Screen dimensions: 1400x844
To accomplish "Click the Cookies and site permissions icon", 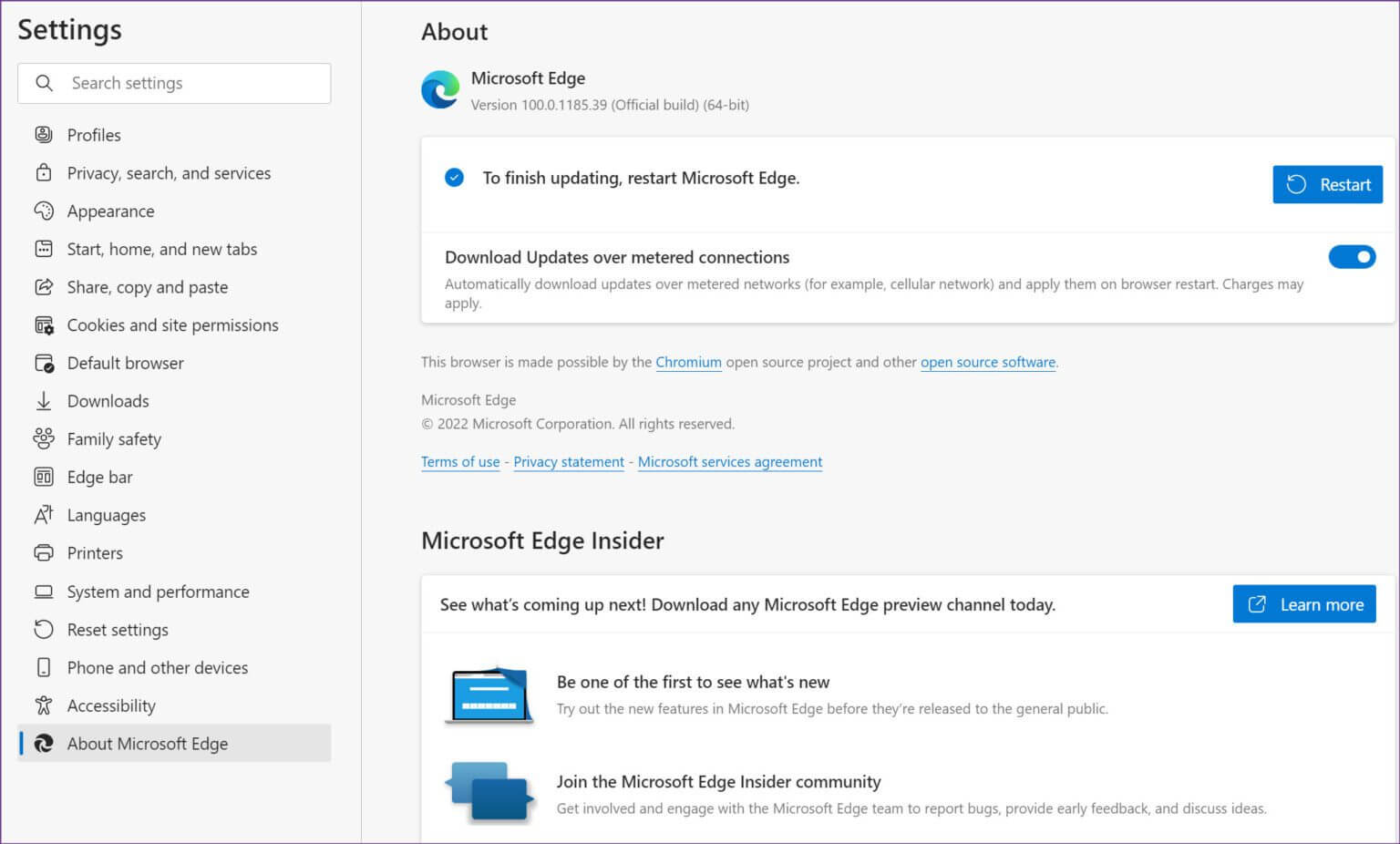I will point(43,325).
